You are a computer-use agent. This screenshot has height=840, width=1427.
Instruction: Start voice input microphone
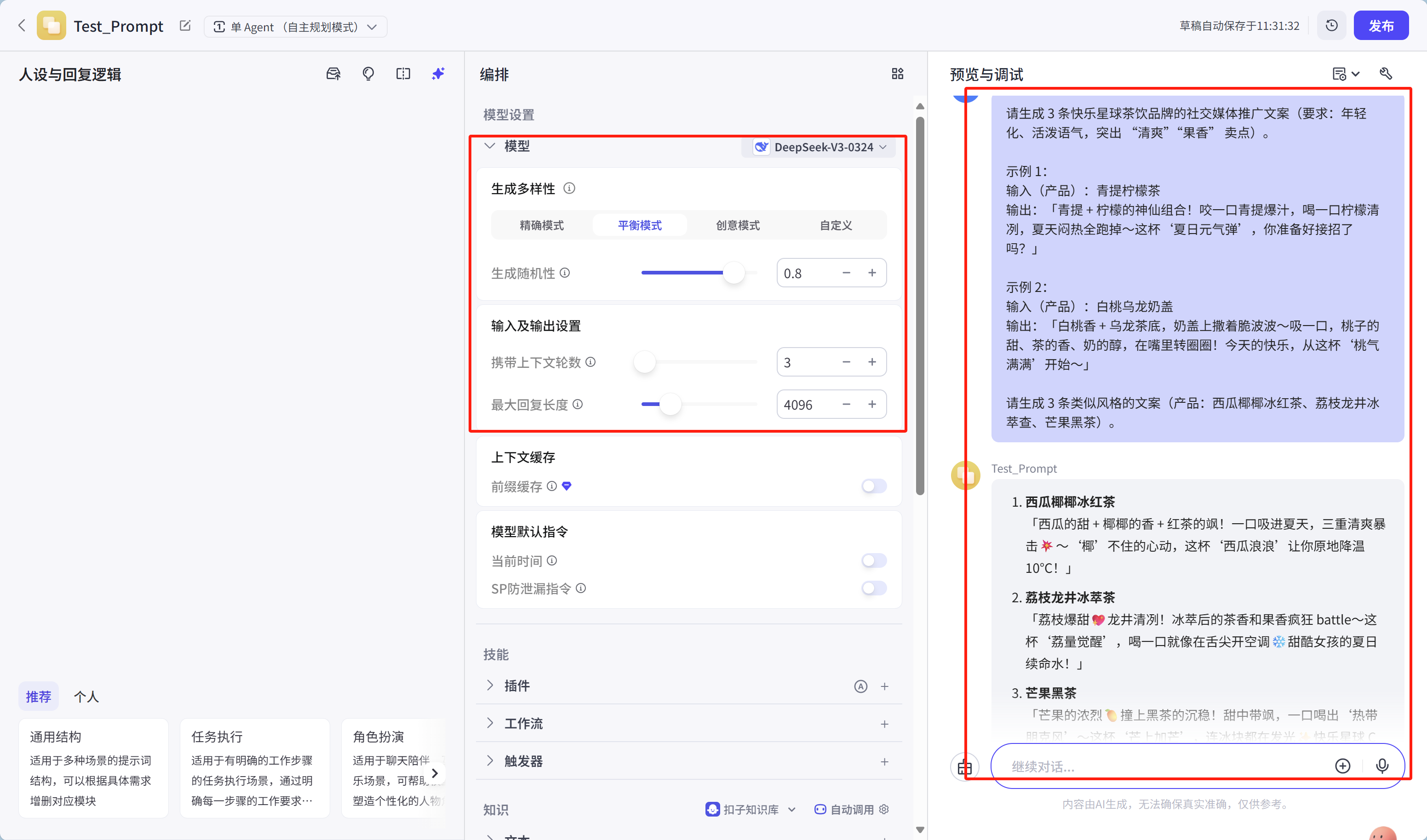coord(1382,766)
